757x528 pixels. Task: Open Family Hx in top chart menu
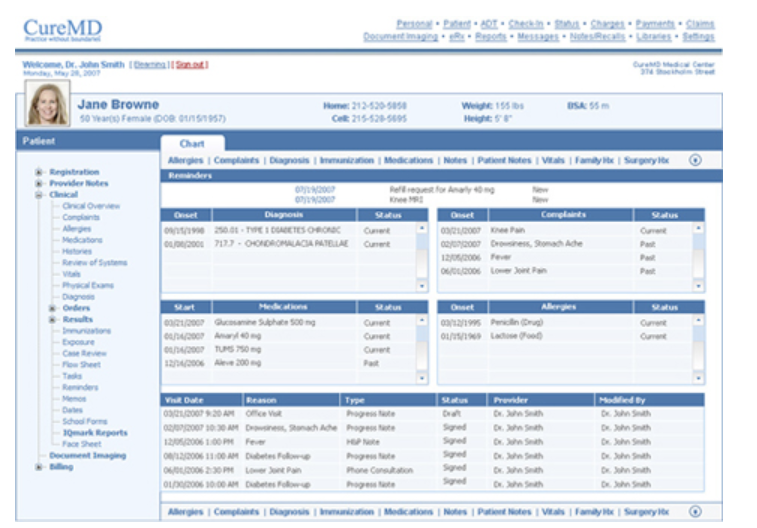(x=594, y=160)
